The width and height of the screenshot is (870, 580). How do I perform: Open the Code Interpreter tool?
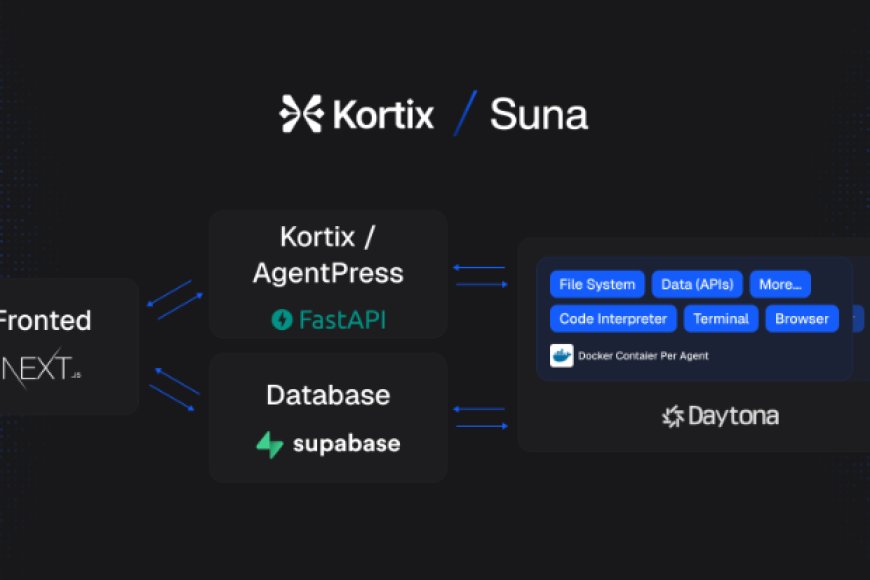click(613, 319)
